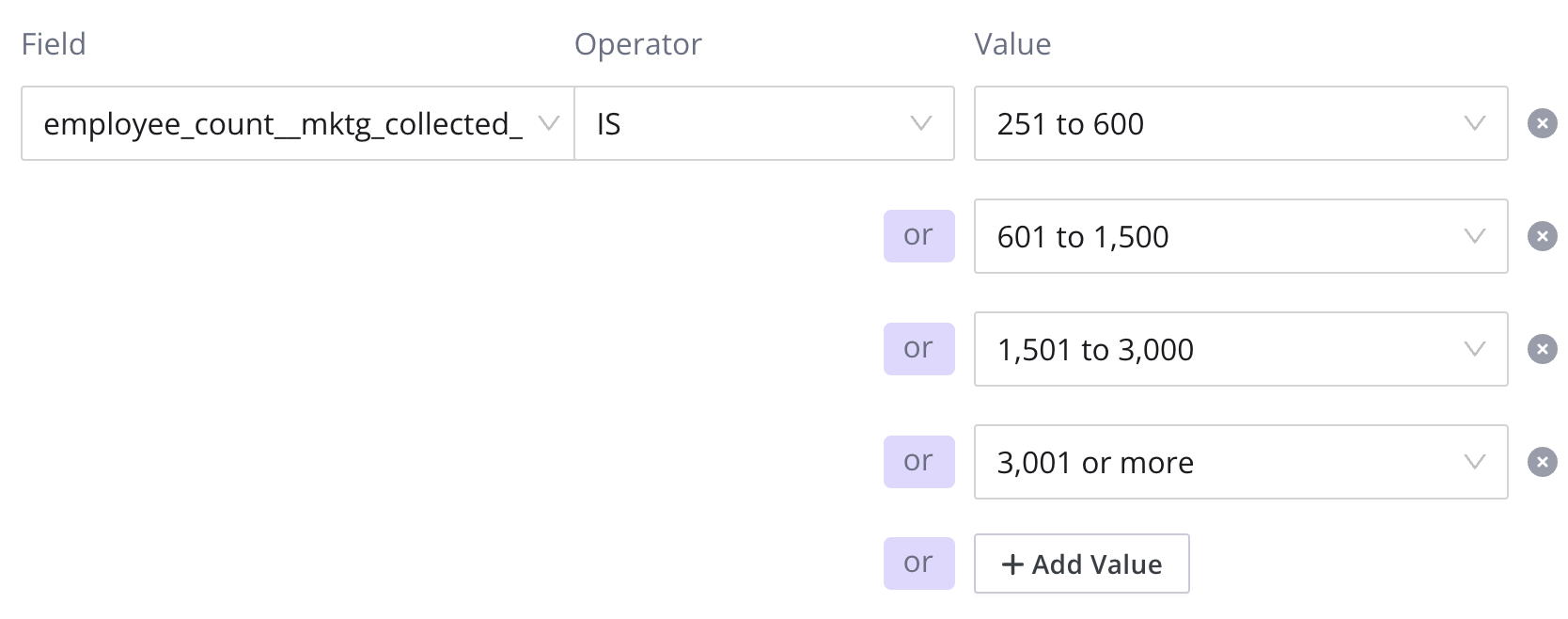Click the chevron arrow in the field selector
The height and width of the screenshot is (619, 1568).
[548, 123]
